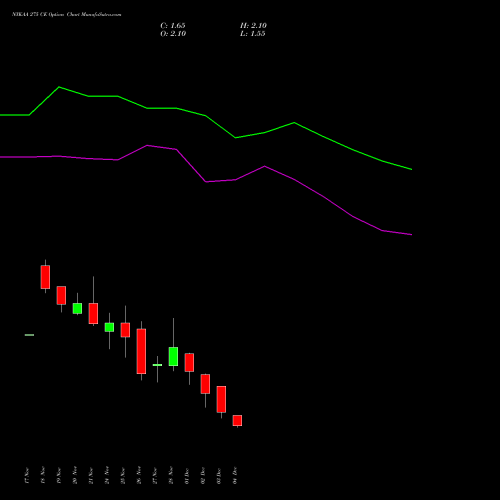This screenshot has height=500, width=500.
Task: Click the red 01 Dec candlestick
Action: coord(189,362)
